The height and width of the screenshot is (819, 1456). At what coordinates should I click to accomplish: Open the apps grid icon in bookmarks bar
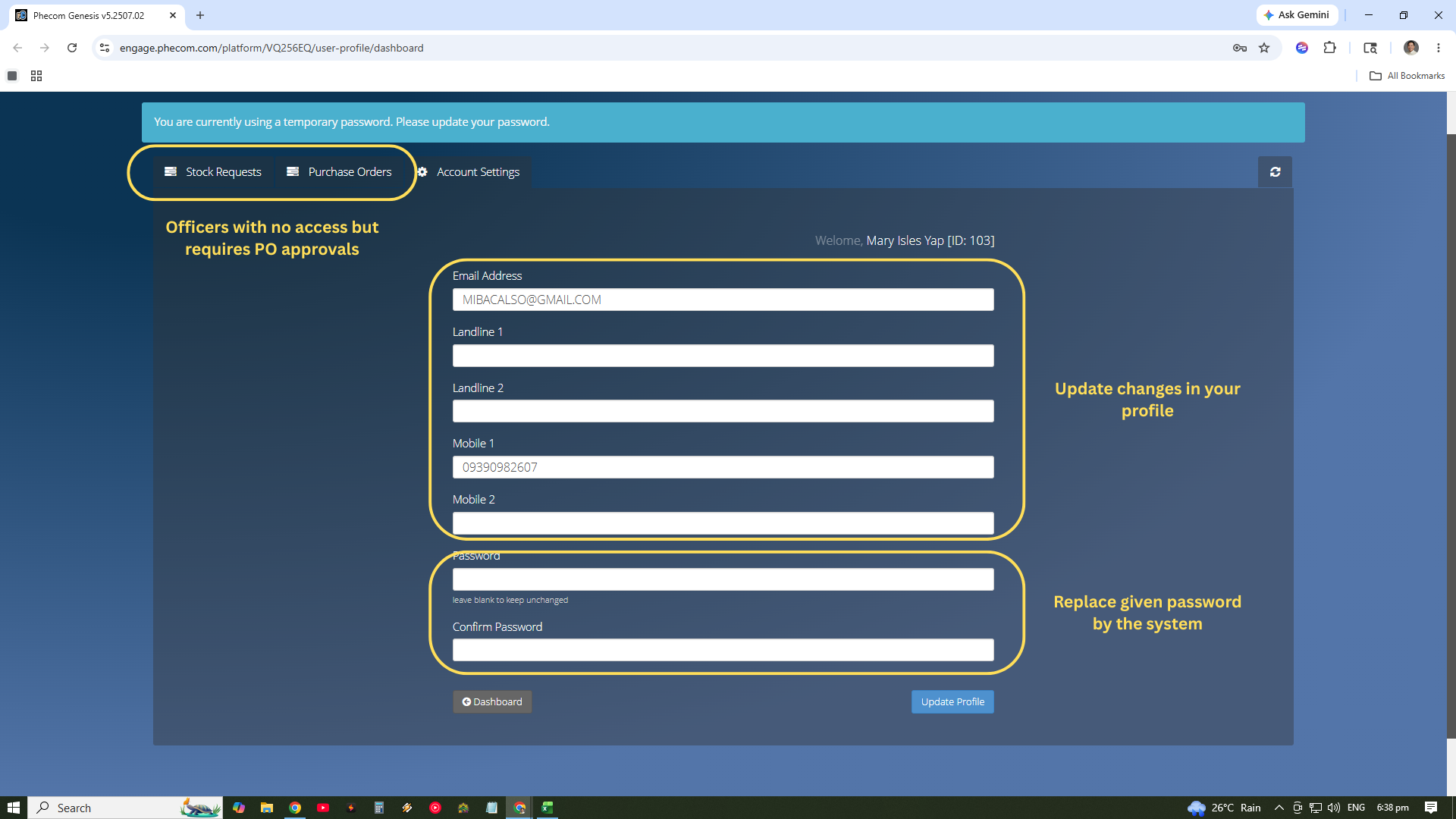coord(36,76)
